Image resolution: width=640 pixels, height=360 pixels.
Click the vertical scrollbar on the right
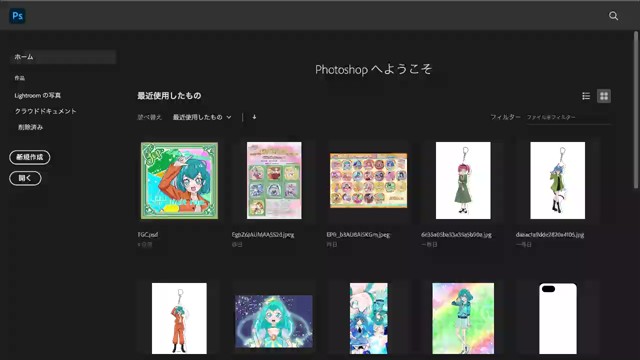tap(636, 110)
